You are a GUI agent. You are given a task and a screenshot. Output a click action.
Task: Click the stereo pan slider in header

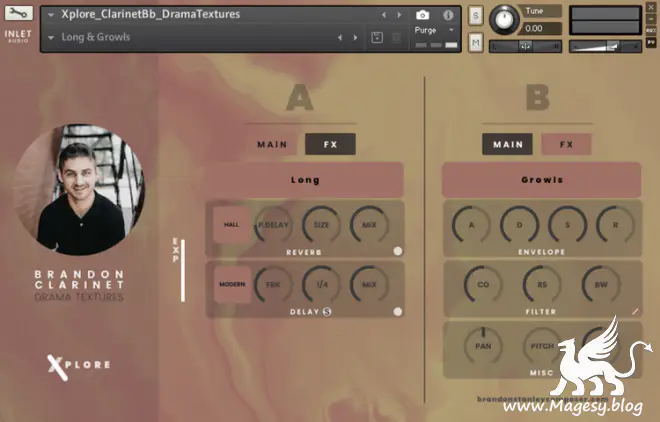525,46
